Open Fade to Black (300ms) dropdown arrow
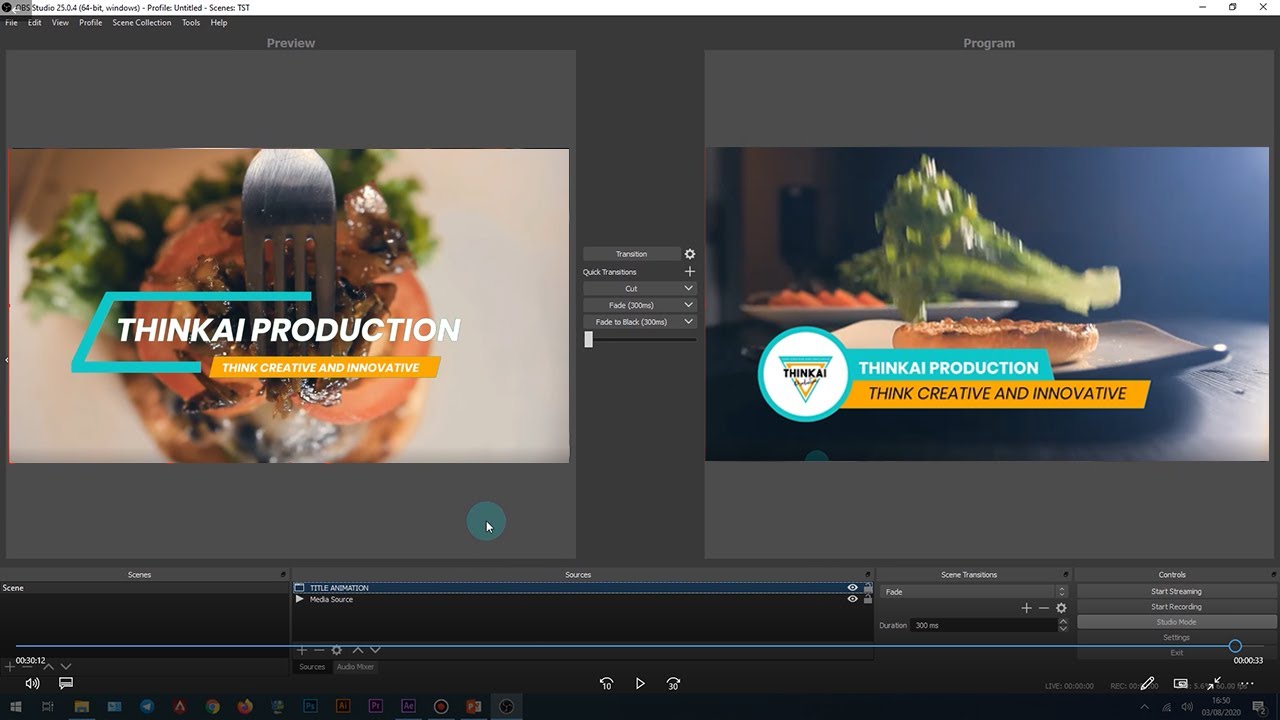The image size is (1280, 720). (x=688, y=322)
